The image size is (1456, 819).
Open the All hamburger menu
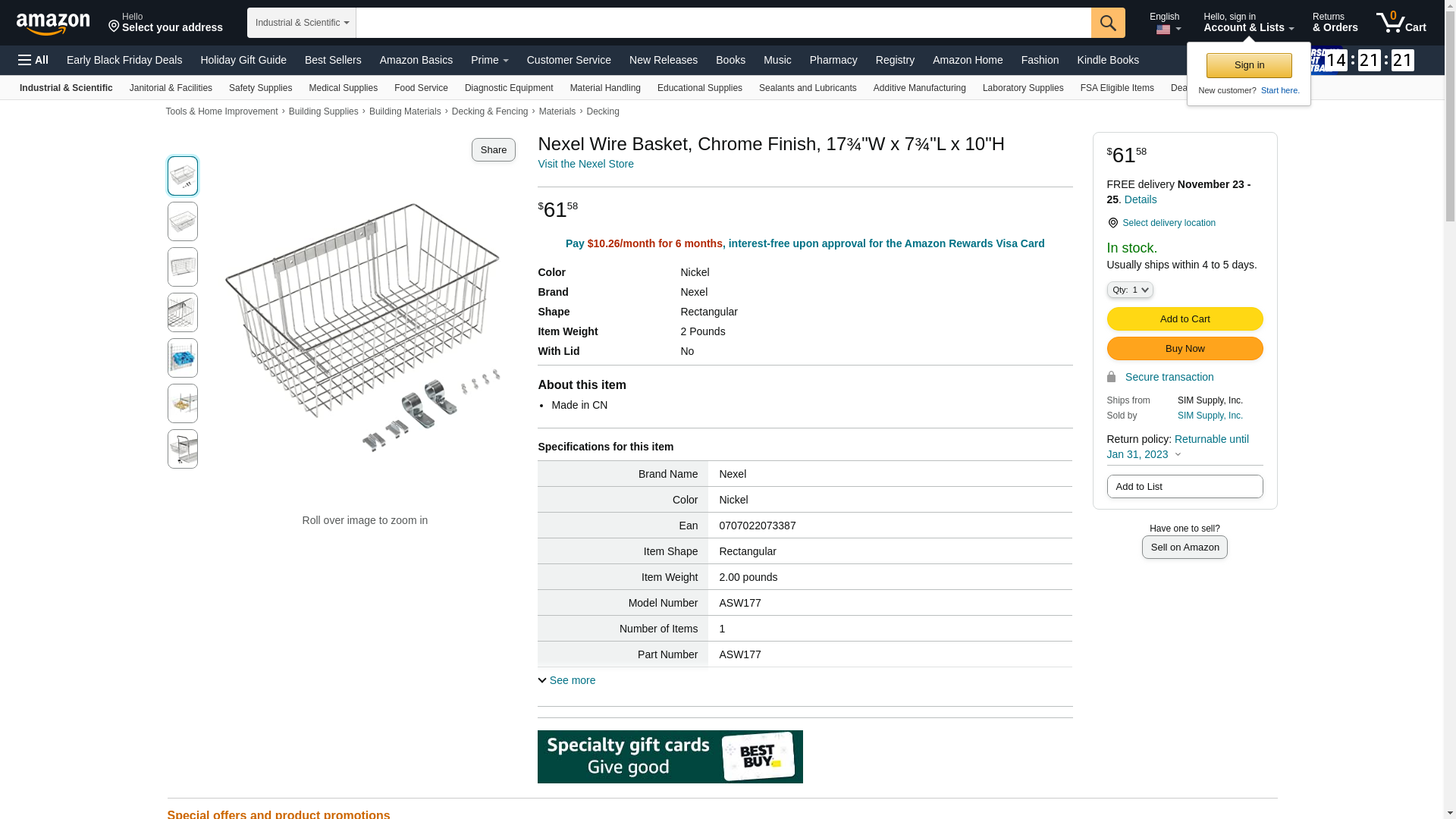coord(33,60)
